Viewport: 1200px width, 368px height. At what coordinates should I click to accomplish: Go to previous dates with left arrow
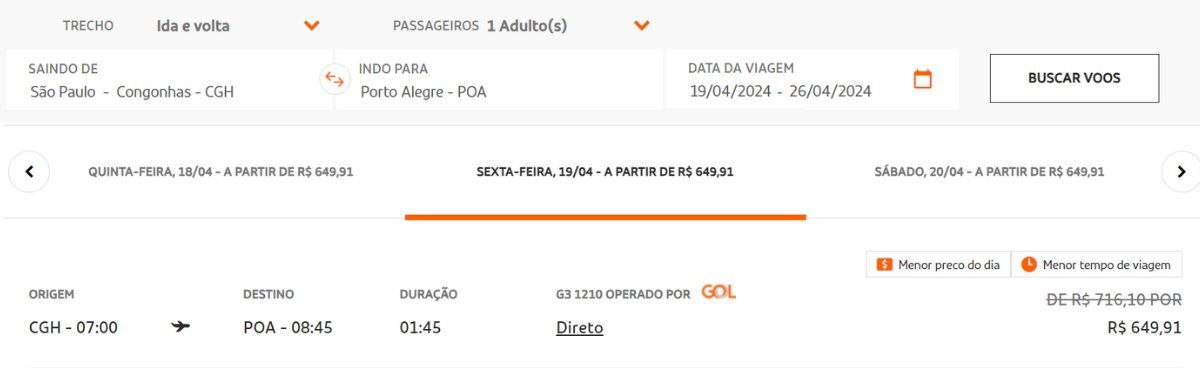coord(29,172)
